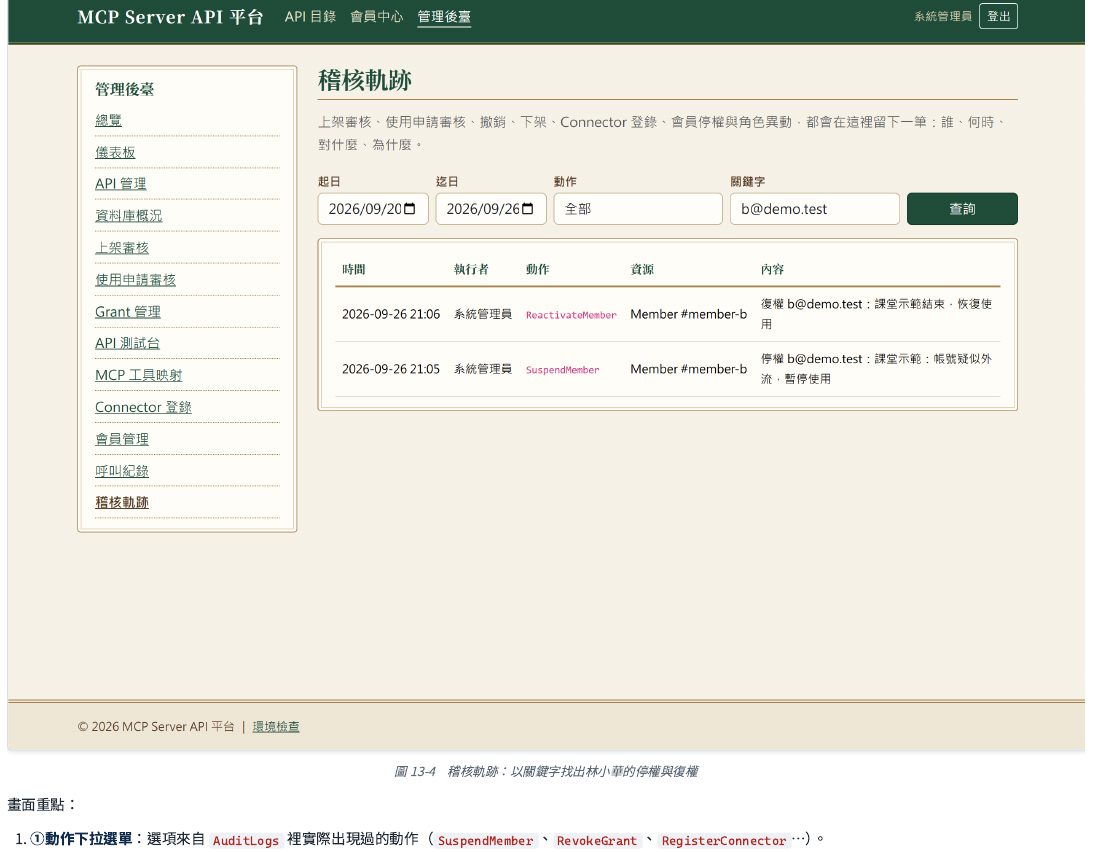
Task: Click the 關鍵字 field containing b@demo.test
Action: tap(814, 209)
